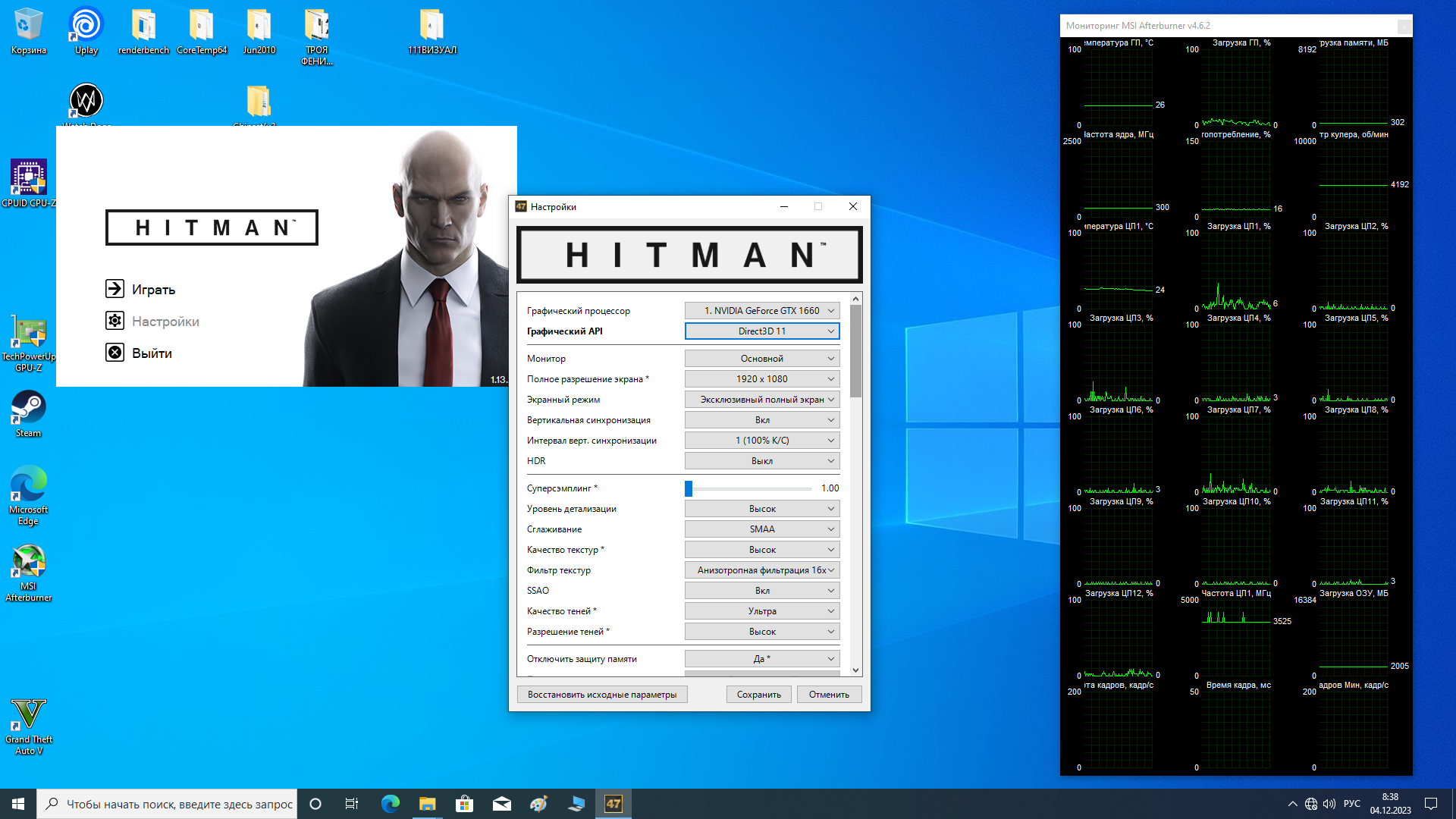Click the Play arrow icon in Hitman launcher
The image size is (1456, 819).
click(115, 288)
